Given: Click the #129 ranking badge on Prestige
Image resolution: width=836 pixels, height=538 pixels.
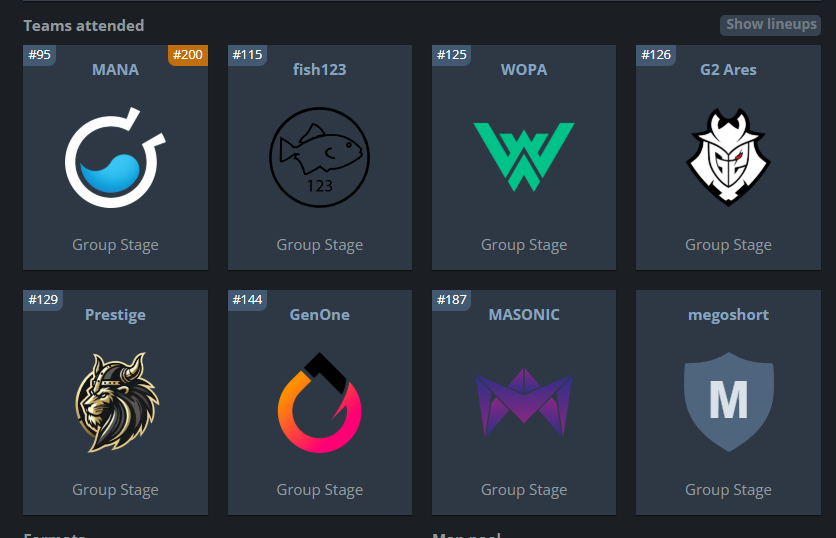Looking at the screenshot, I should tap(43, 300).
